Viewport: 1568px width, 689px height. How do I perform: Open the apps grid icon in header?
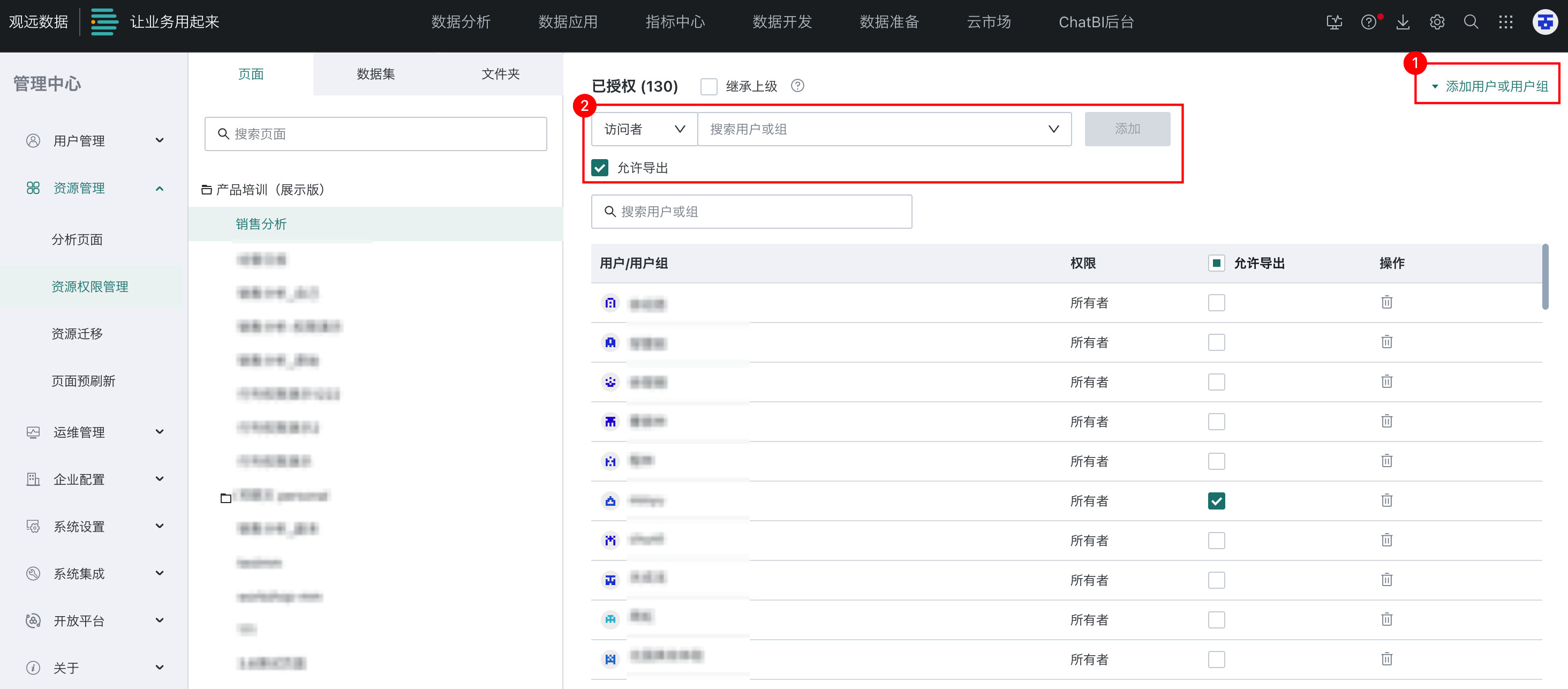click(x=1505, y=23)
